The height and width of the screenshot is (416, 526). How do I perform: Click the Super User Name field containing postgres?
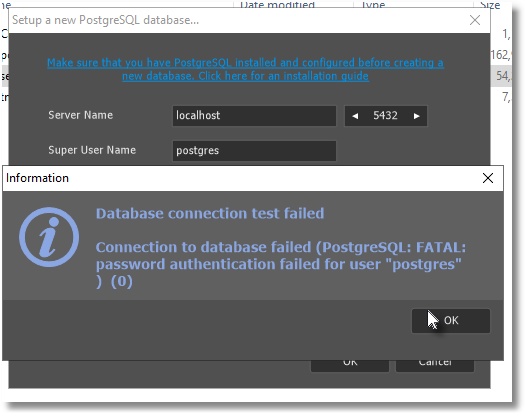pyautogui.click(x=254, y=151)
